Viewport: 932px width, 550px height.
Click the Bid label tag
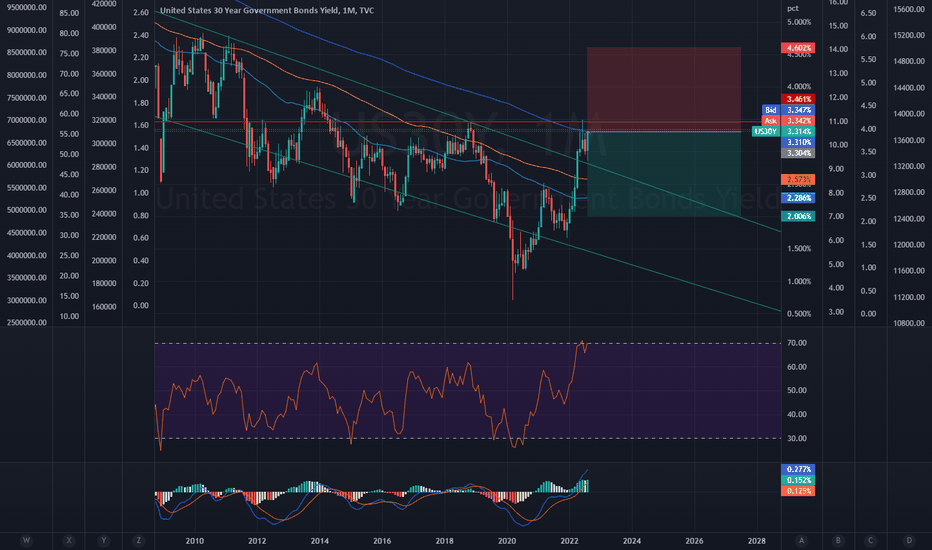770,110
